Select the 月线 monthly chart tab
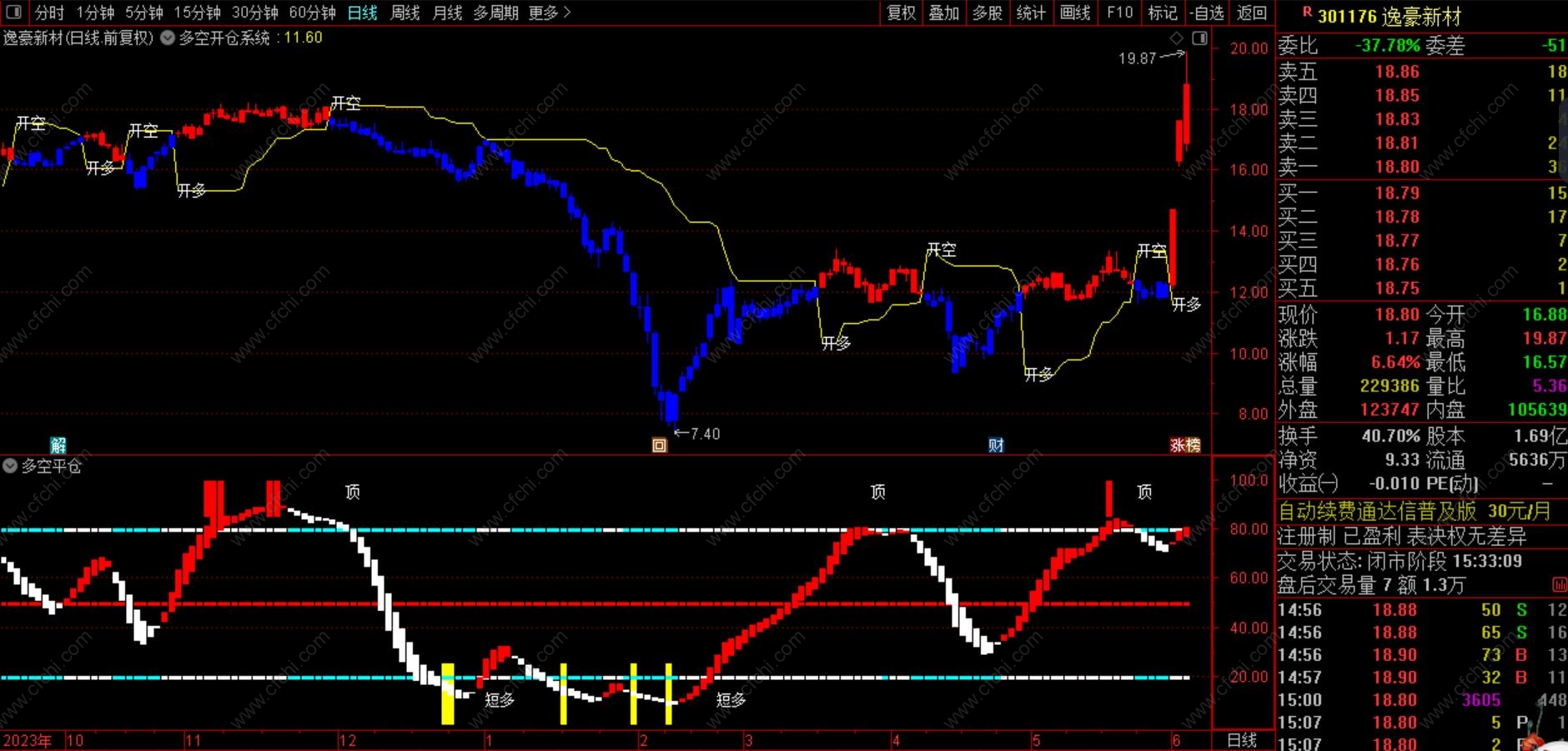This screenshot has height=751, width=1568. click(x=448, y=13)
